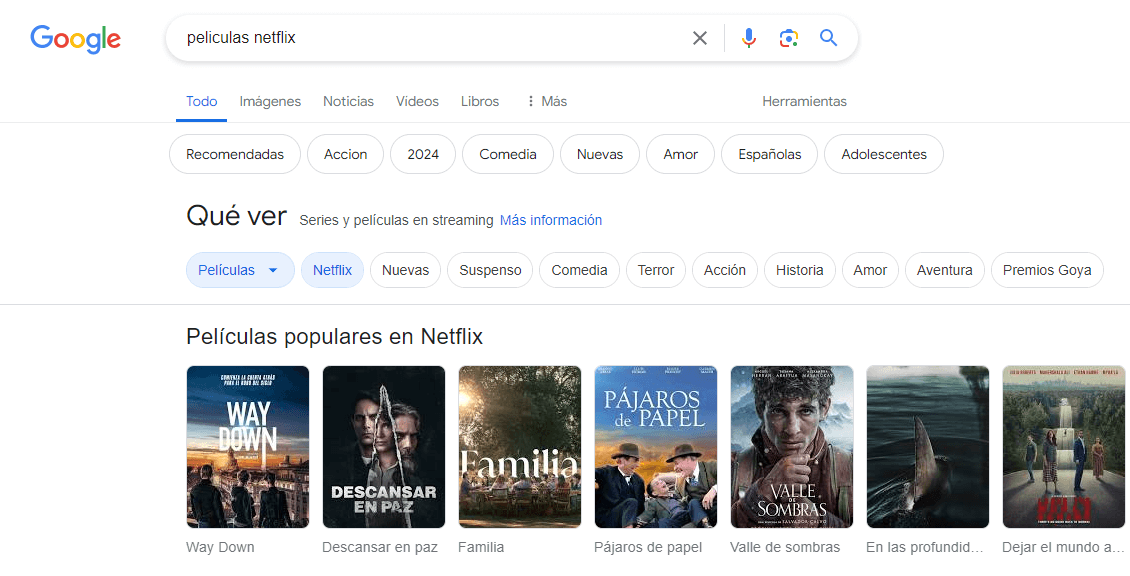The width and height of the screenshot is (1130, 576).
Task: Go to the Videos tab
Action: (x=417, y=102)
